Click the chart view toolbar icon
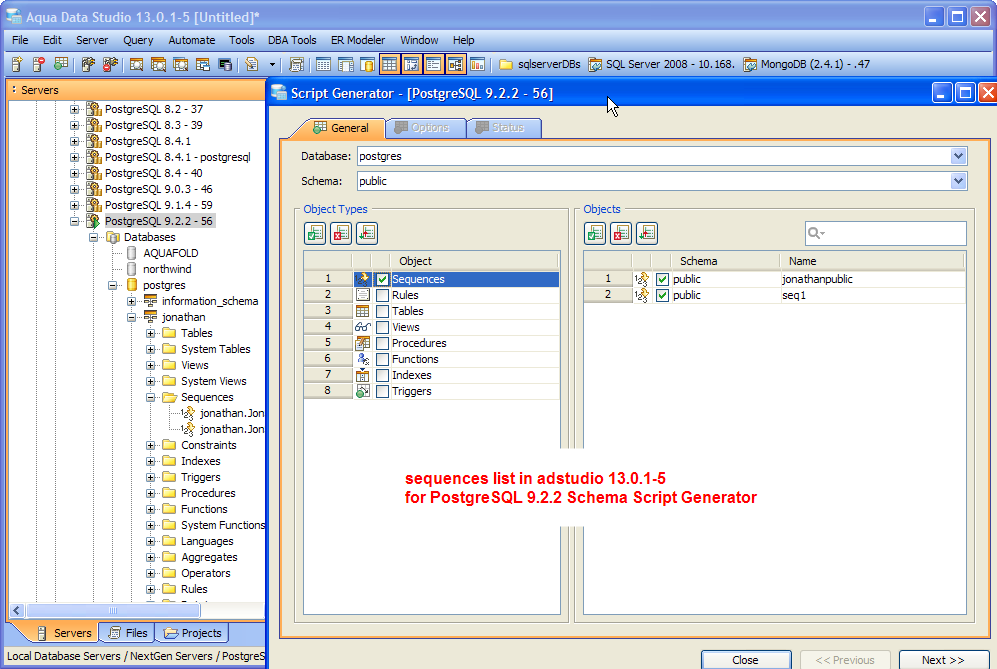 tap(478, 64)
